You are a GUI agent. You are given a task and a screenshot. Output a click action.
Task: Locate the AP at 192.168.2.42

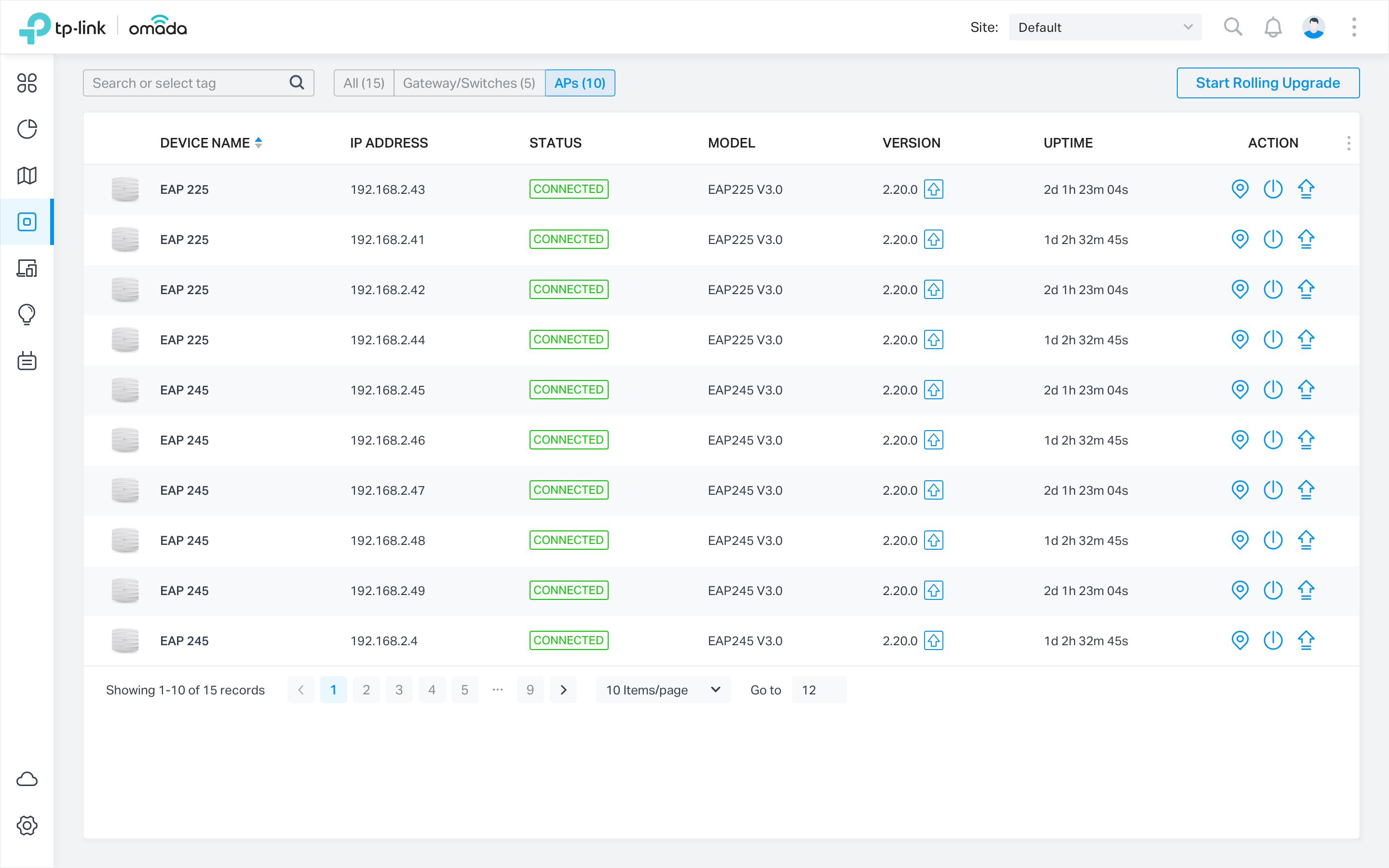click(1240, 289)
